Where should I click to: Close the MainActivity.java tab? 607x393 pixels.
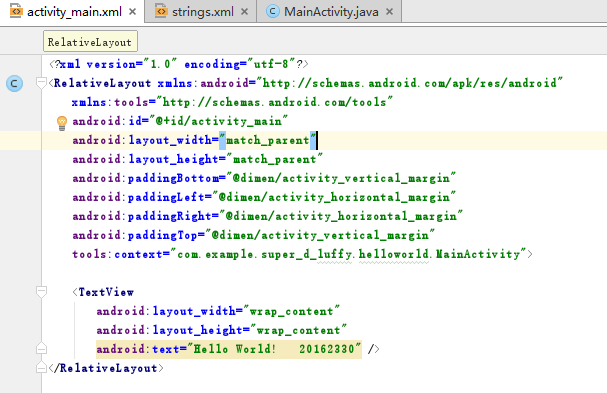coord(389,12)
